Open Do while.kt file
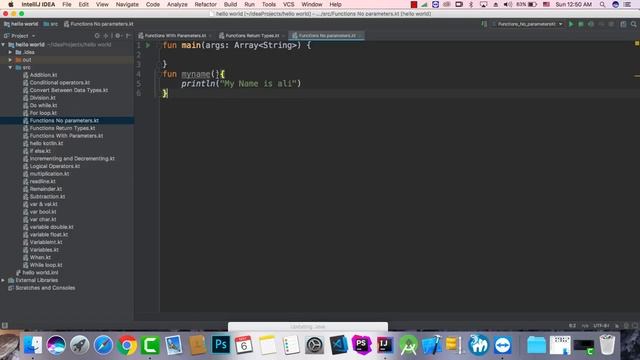Screen dimensions: 640x360 coord(43,106)
